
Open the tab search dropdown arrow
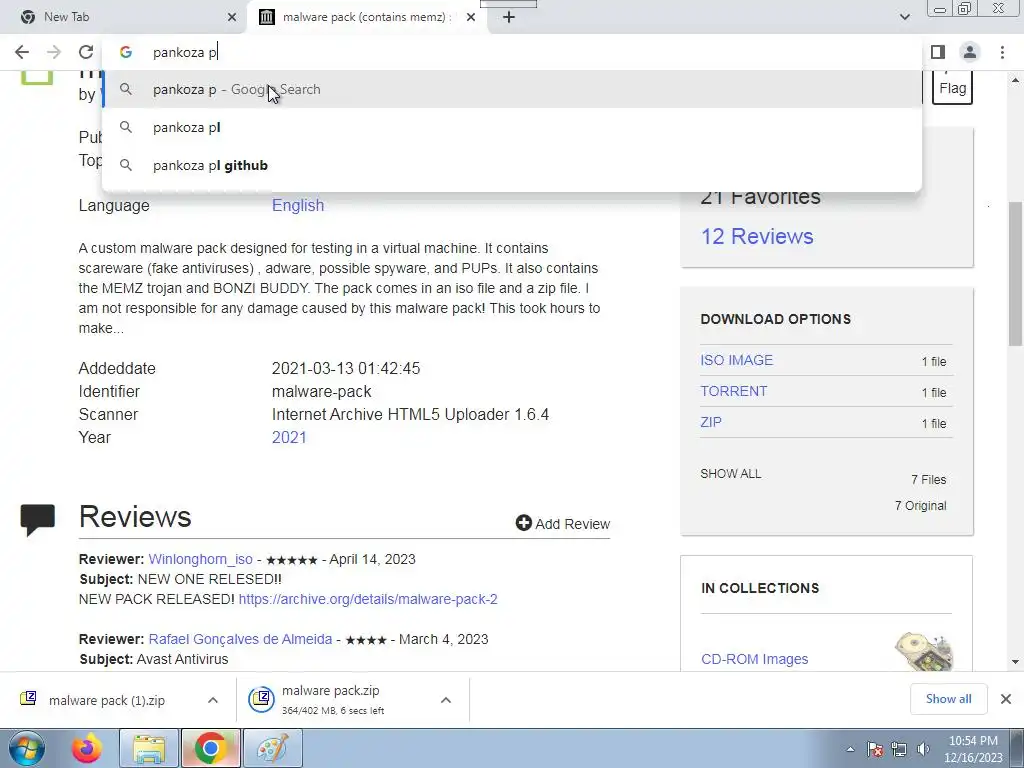click(x=904, y=17)
